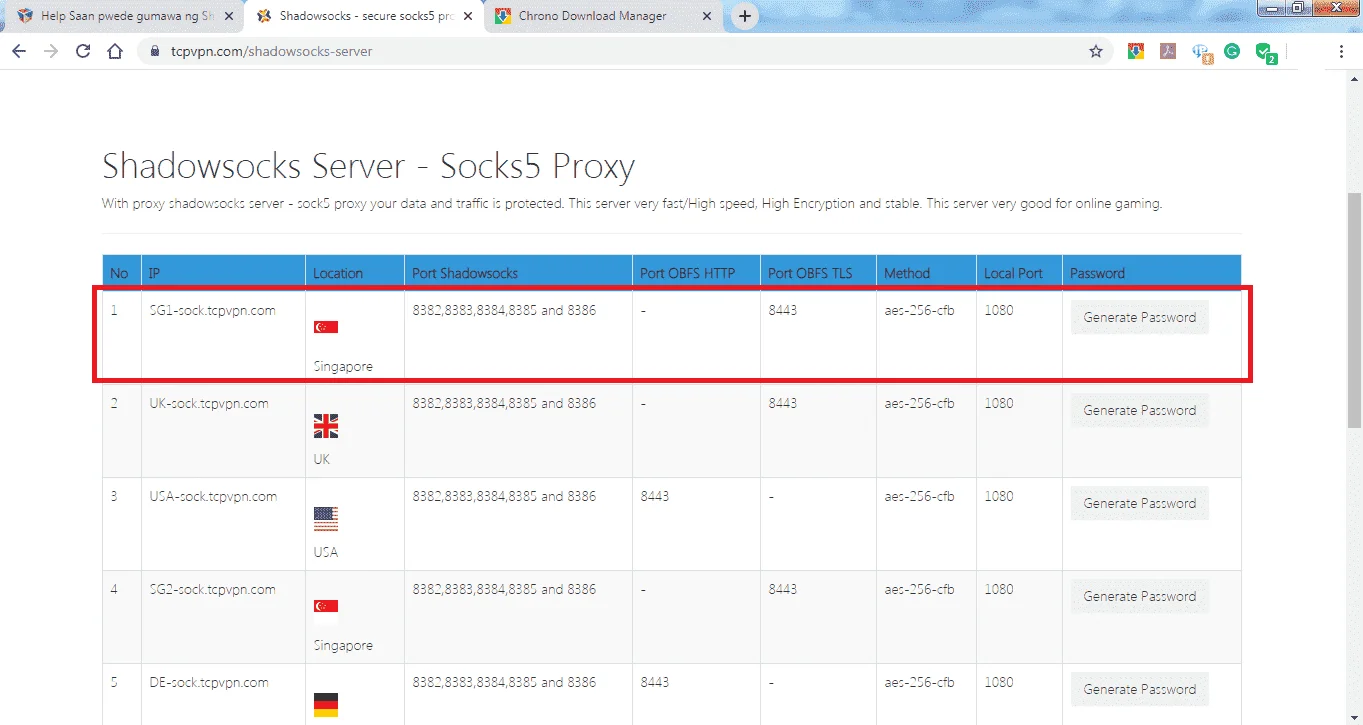The width and height of the screenshot is (1363, 725).
Task: Generate password for USA-sock server
Action: (x=1139, y=503)
